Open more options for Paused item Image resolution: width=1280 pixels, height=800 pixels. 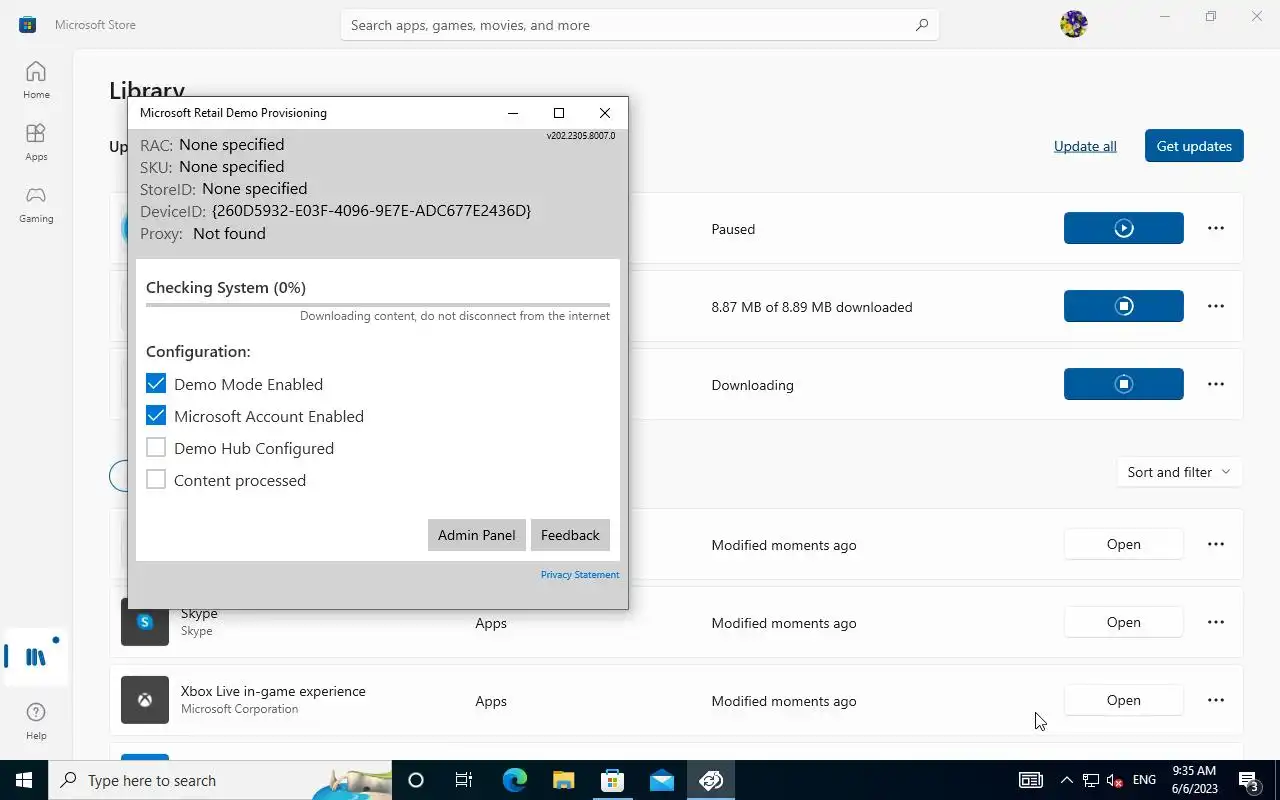[x=1215, y=228]
